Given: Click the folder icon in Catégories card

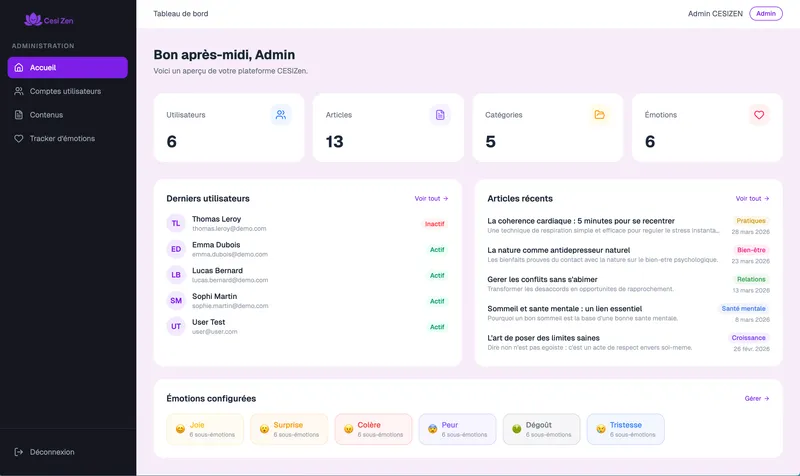Looking at the screenshot, I should (599, 115).
